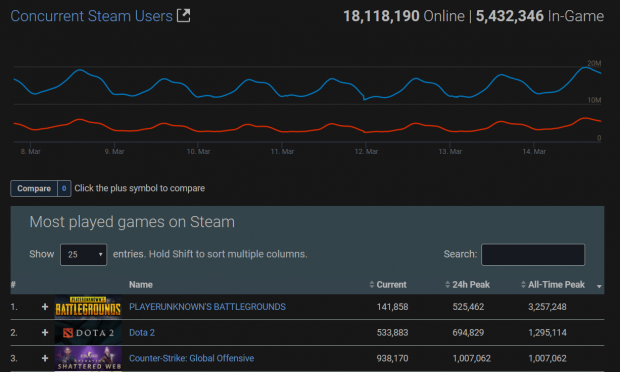Image resolution: width=620 pixels, height=372 pixels.
Task: Click the Compare button
Action: click(34, 189)
